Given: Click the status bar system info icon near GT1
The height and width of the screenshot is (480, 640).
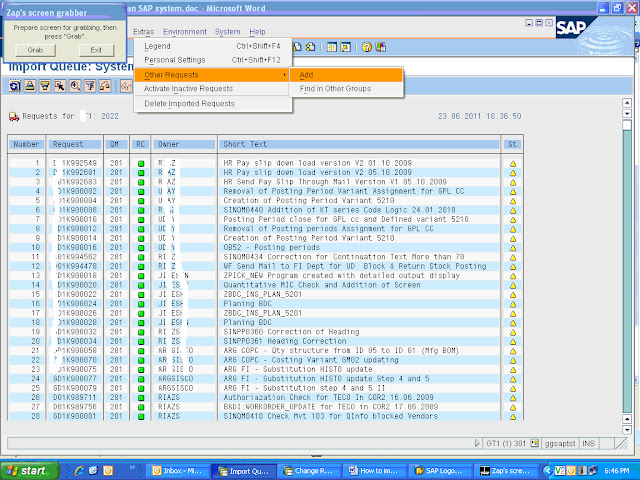Looking at the screenshot, I should pyautogui.click(x=534, y=443).
